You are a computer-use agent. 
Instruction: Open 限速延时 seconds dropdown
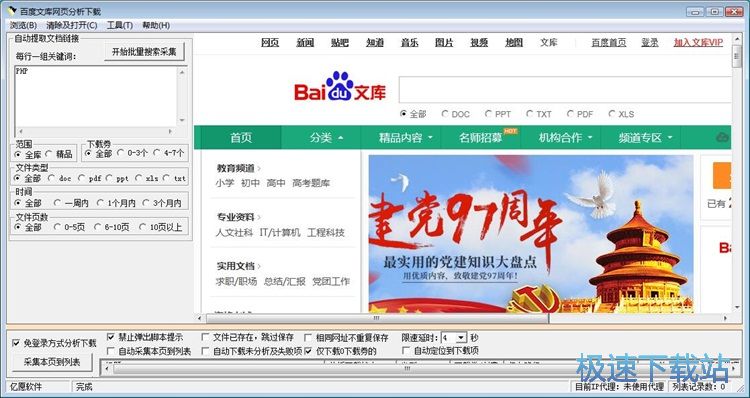click(461, 338)
